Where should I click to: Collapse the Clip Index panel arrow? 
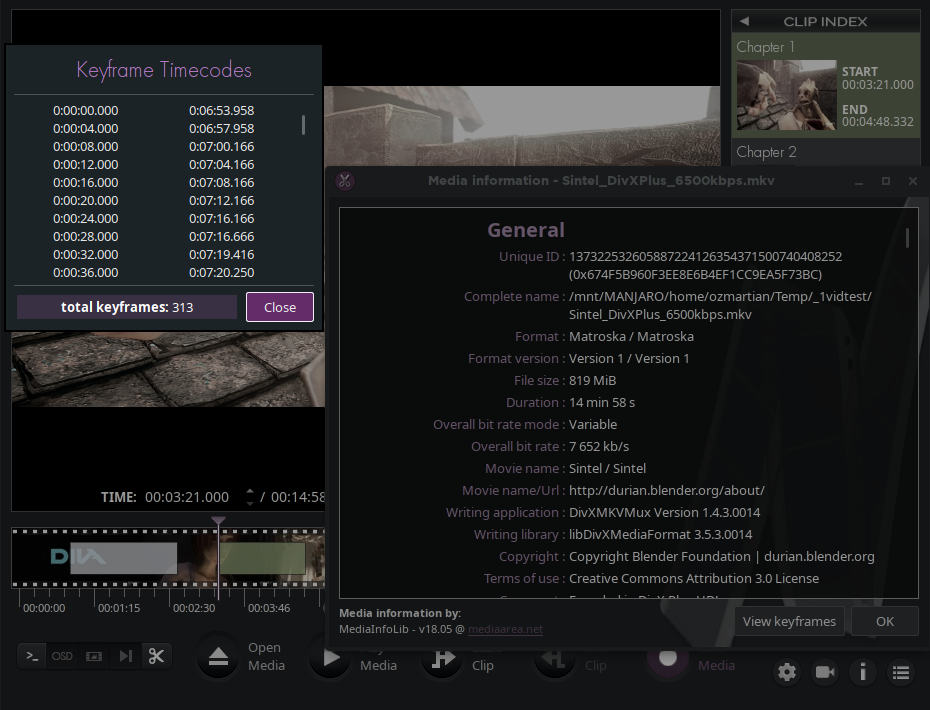point(744,21)
